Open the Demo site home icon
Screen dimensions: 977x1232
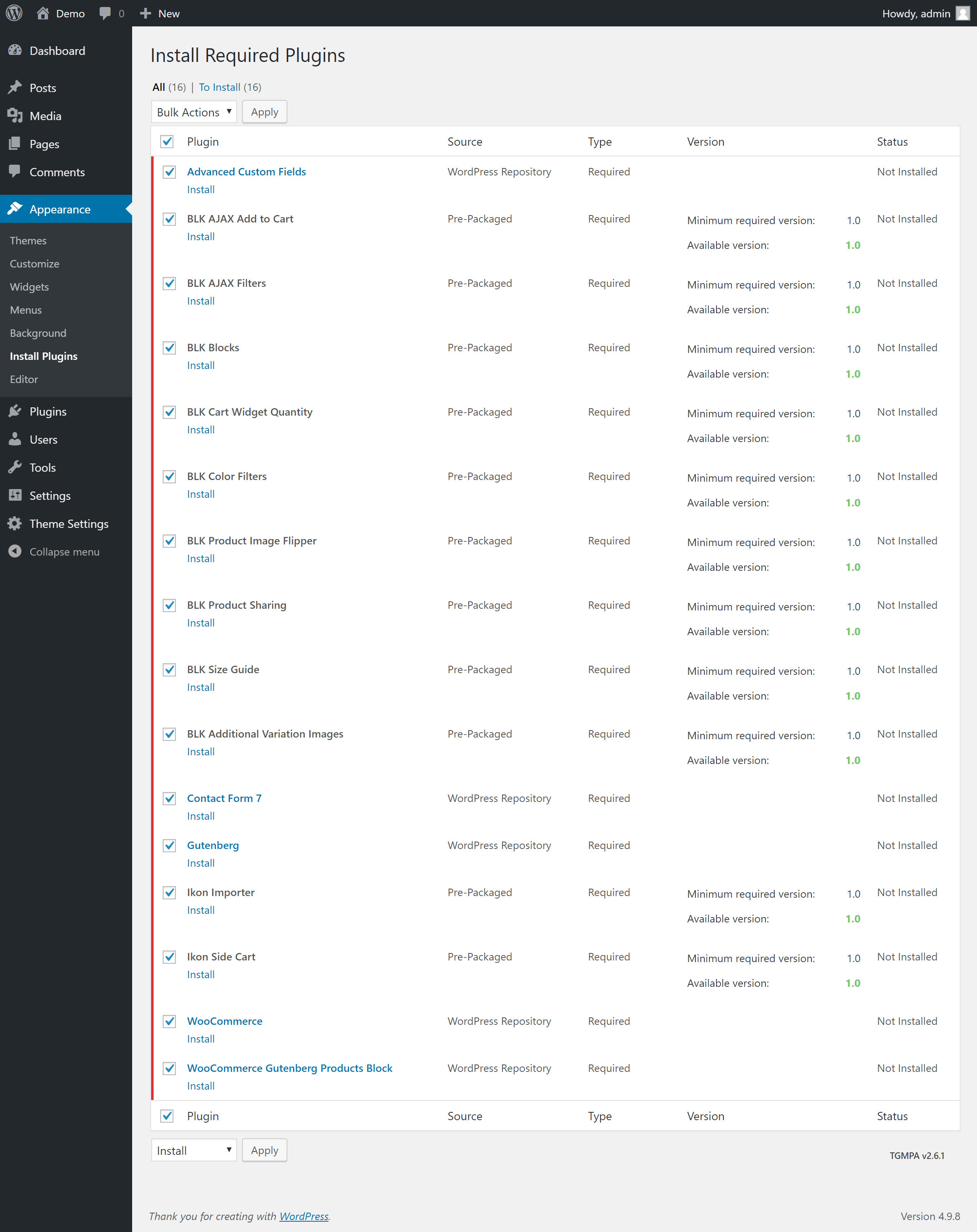[x=43, y=13]
